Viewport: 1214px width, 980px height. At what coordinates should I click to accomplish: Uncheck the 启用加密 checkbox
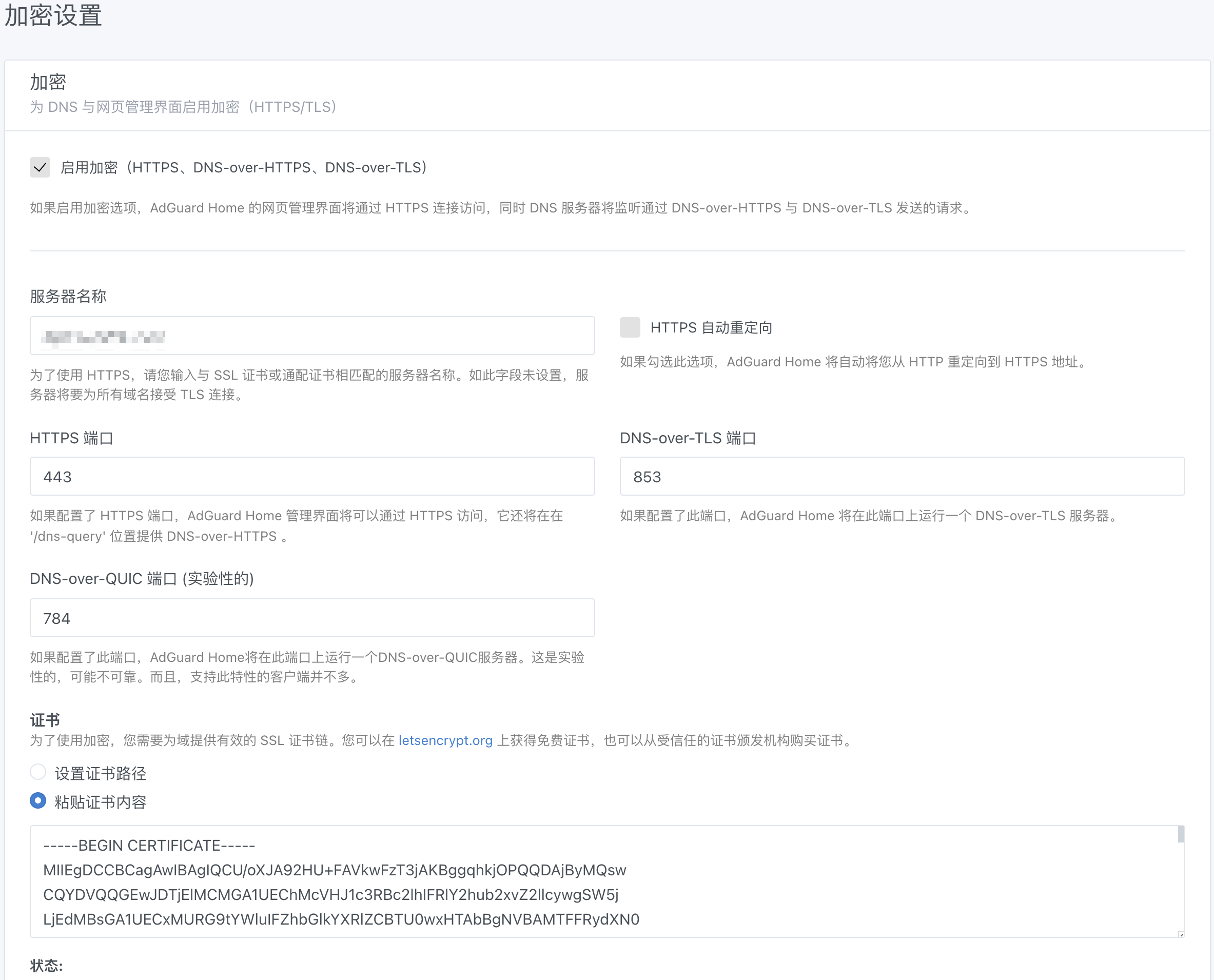40,168
